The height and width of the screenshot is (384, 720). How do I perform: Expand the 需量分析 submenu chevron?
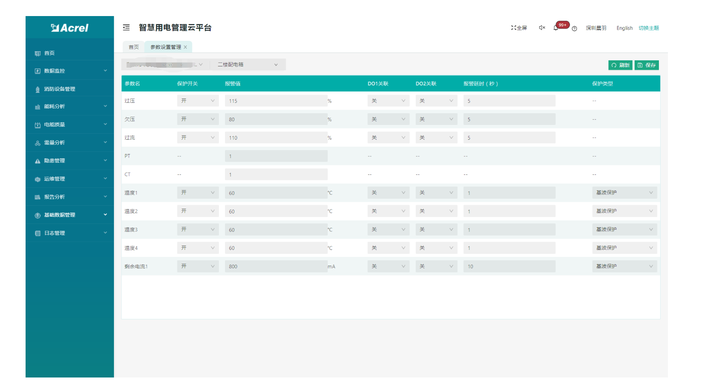[x=105, y=142]
